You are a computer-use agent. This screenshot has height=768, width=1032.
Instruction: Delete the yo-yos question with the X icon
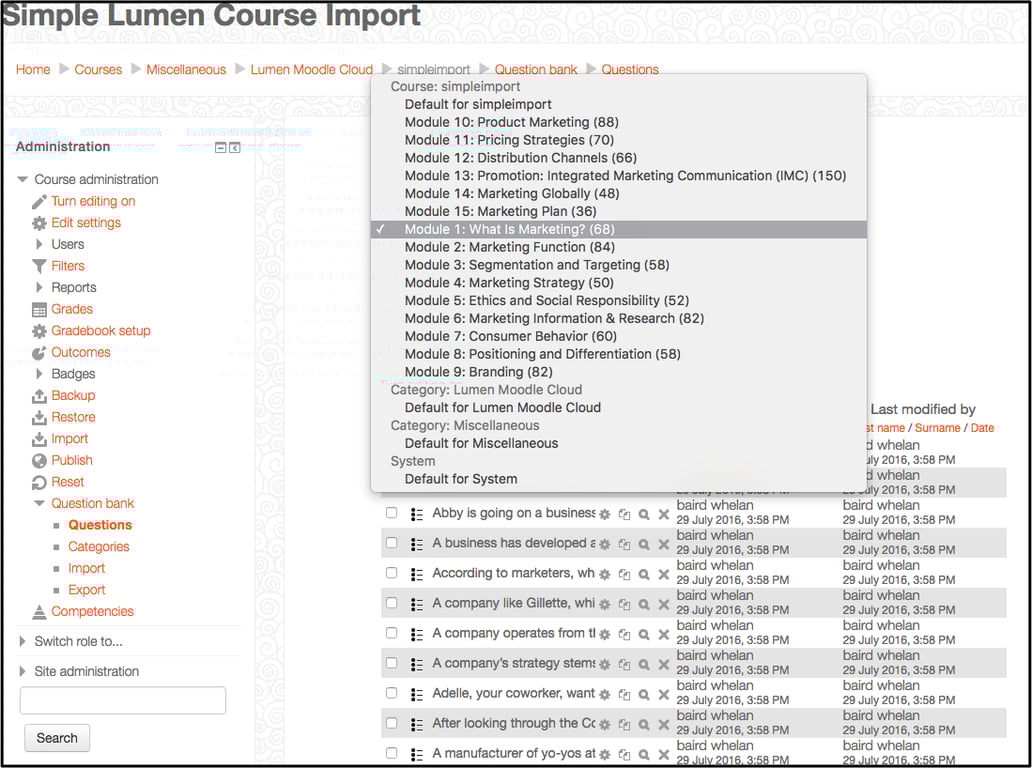[x=663, y=753]
